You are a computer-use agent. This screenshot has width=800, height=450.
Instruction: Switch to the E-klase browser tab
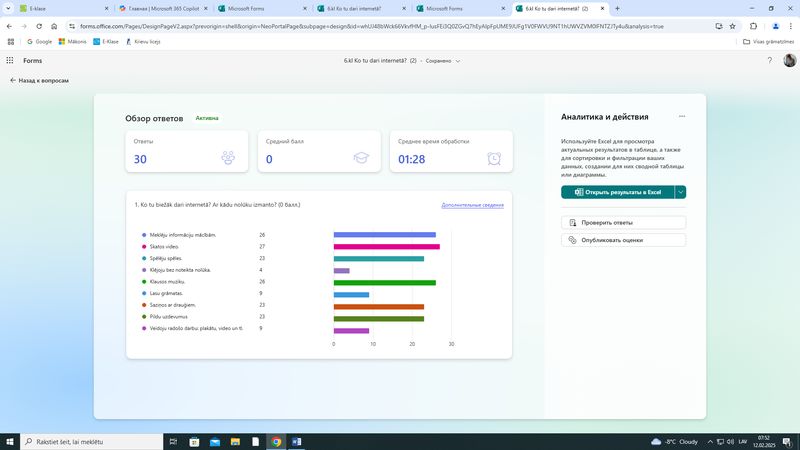[48, 8]
